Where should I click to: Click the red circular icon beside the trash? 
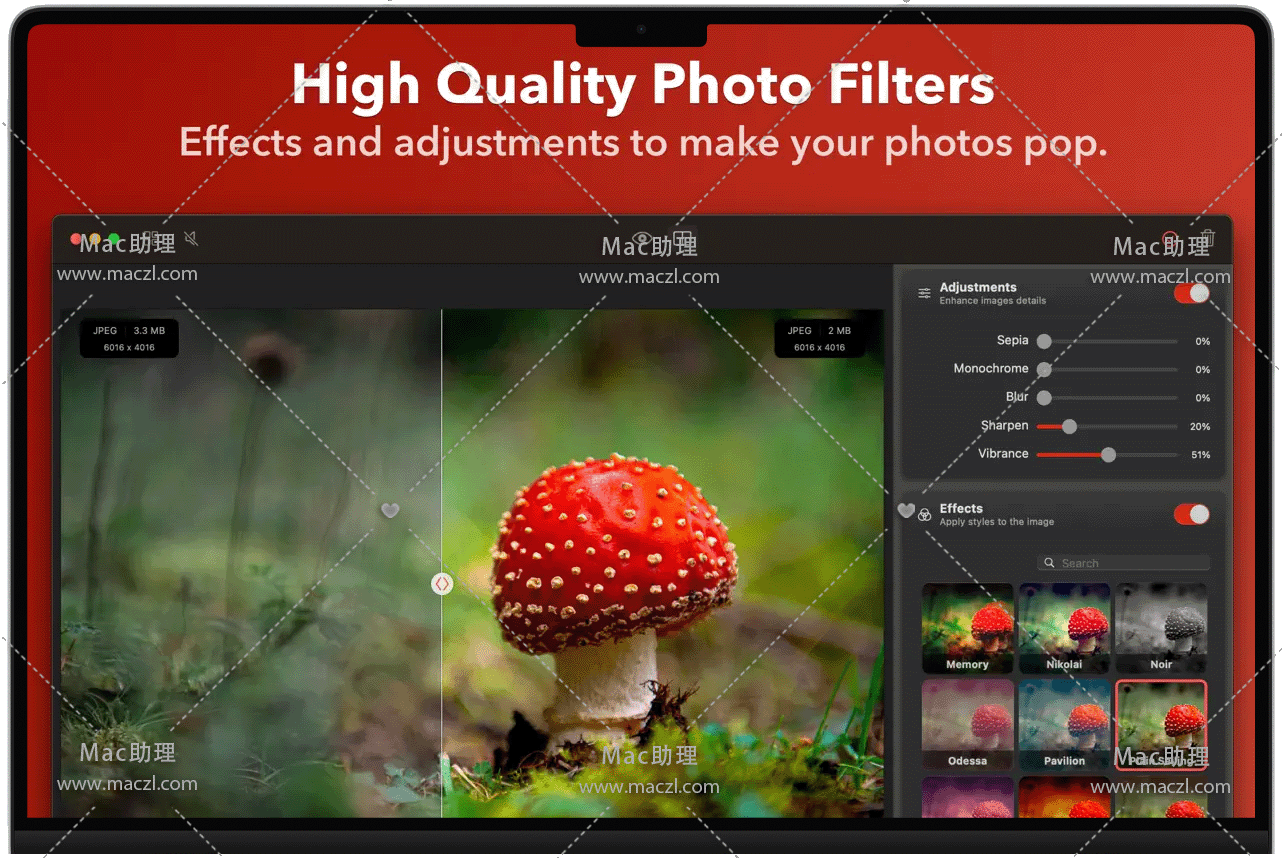tap(1170, 240)
